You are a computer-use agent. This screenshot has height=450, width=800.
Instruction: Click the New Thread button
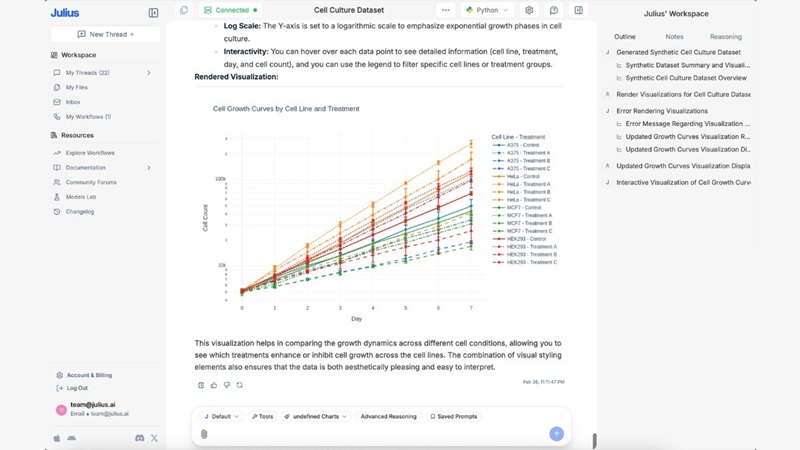[105, 34]
